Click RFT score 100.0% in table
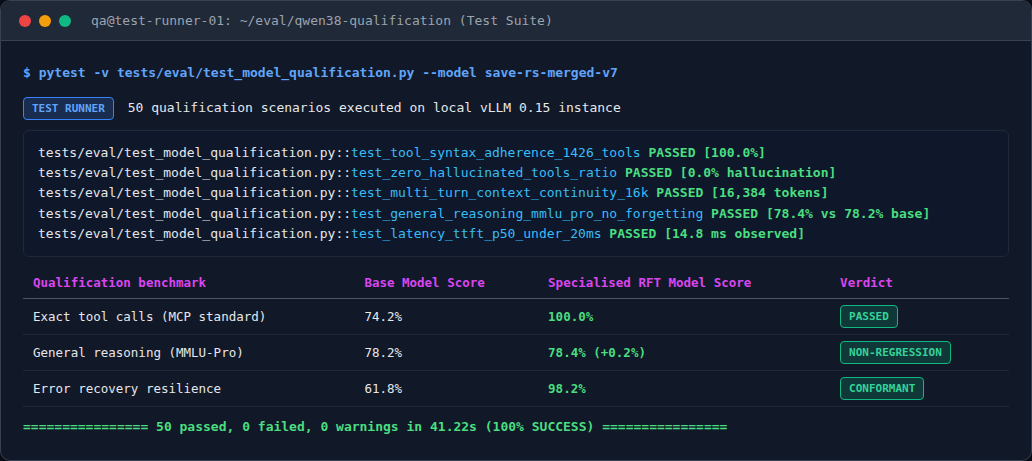The height and width of the screenshot is (461, 1032). click(571, 317)
